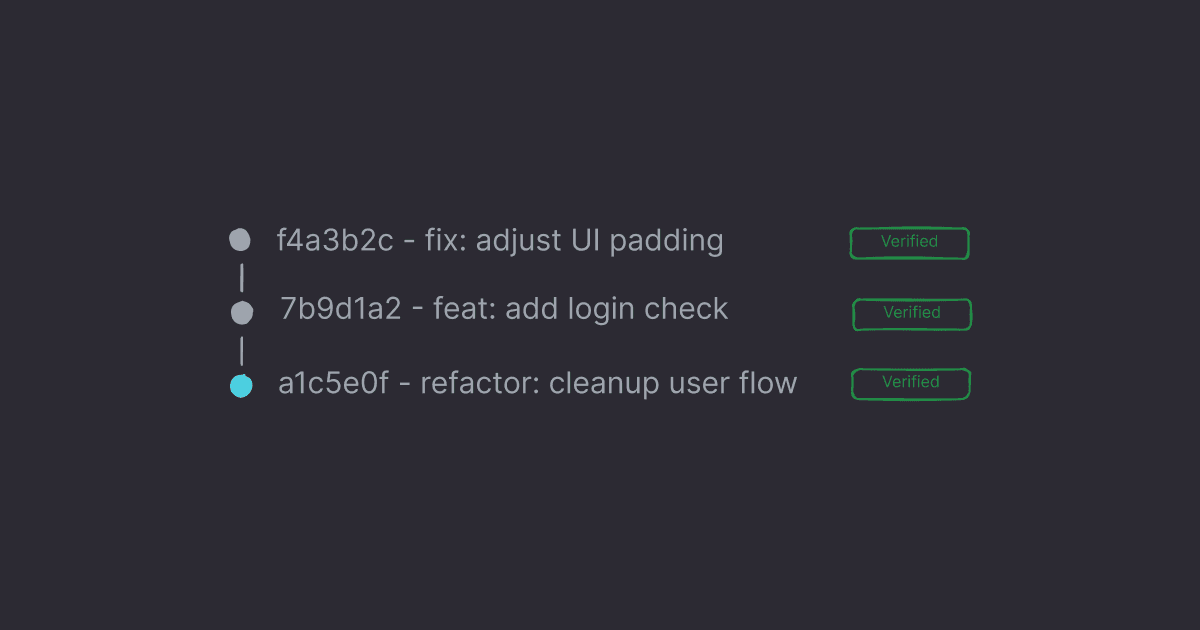Click the "fix:" prefix in the first commit

point(447,241)
